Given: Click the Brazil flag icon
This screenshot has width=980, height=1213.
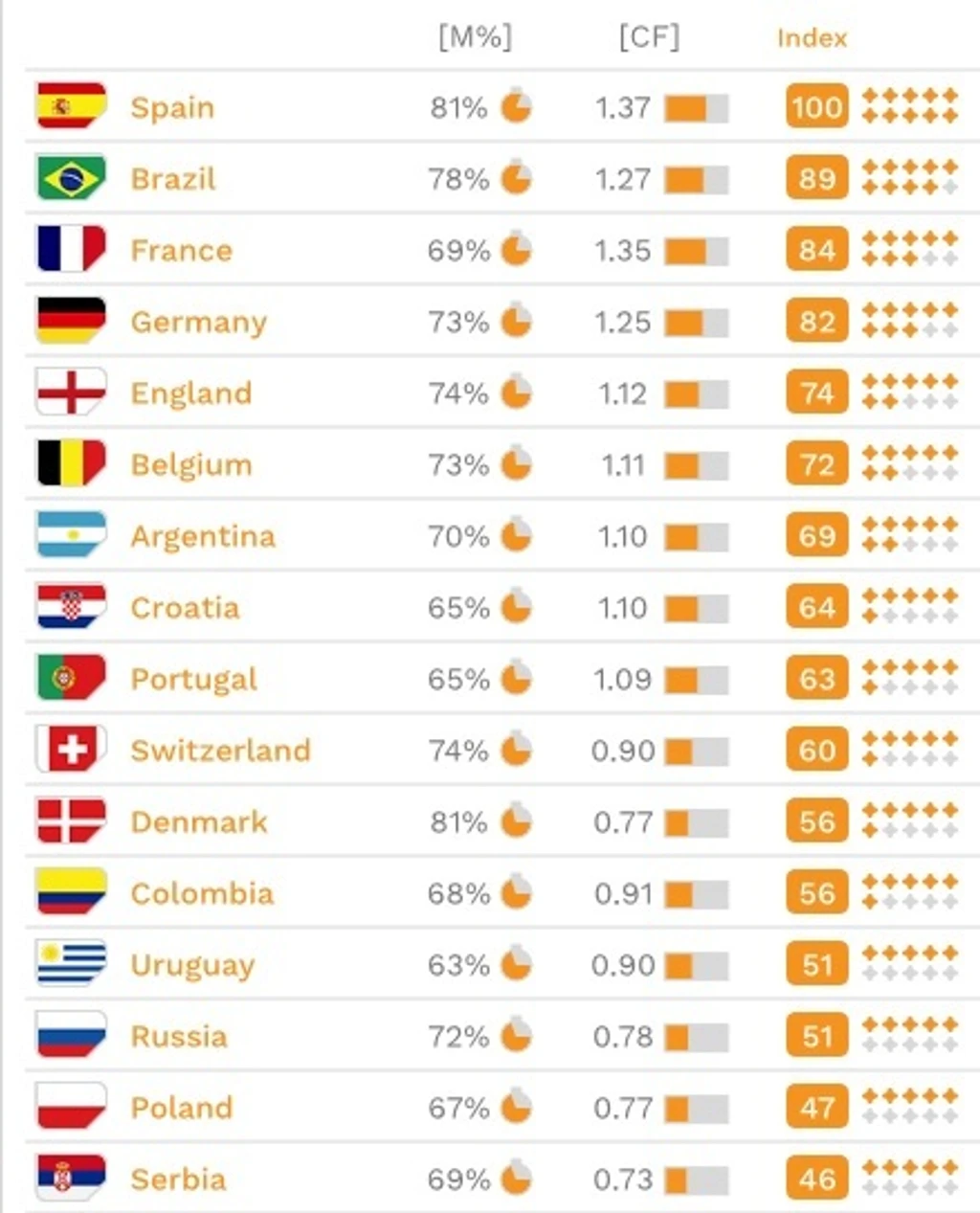Looking at the screenshot, I should pos(71,178).
